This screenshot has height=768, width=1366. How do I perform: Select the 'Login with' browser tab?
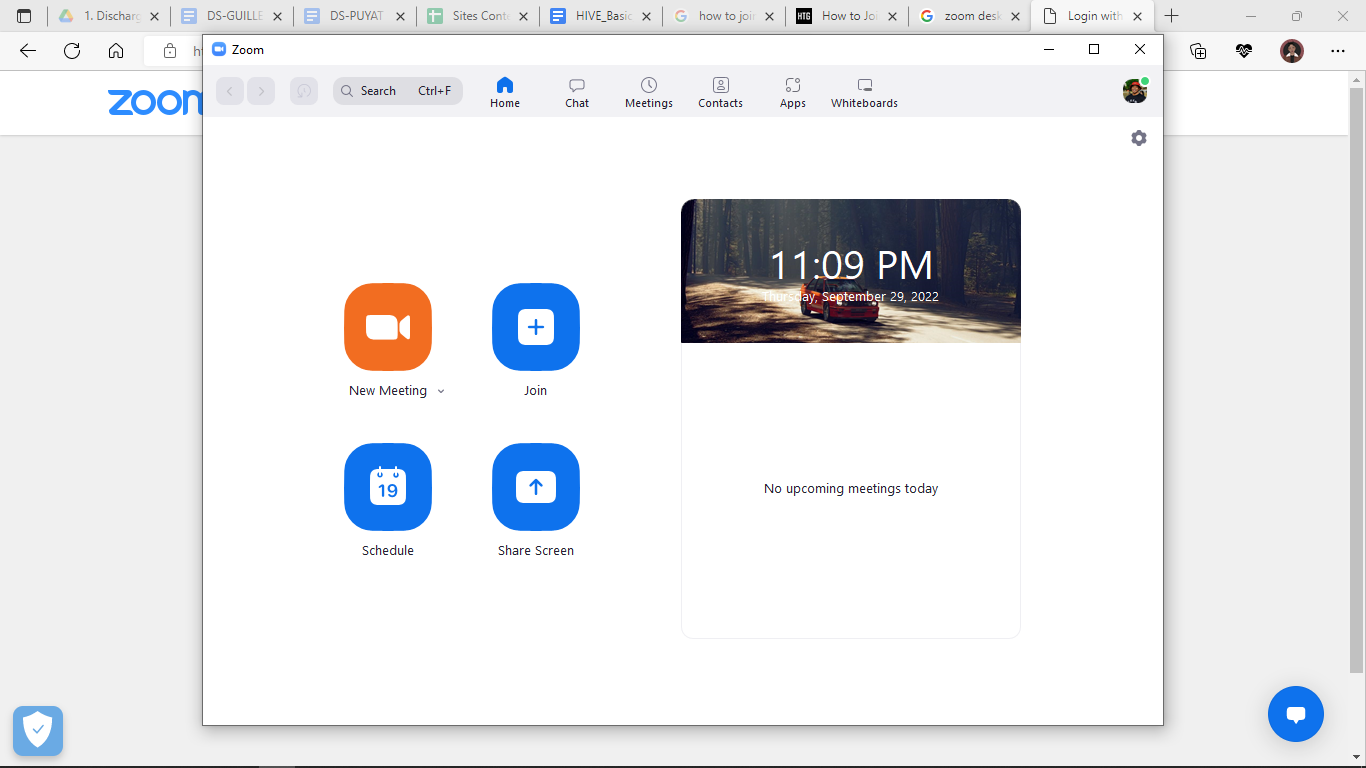click(x=1093, y=16)
